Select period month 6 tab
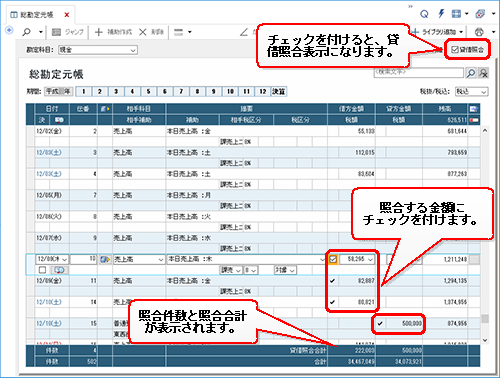 165,91
